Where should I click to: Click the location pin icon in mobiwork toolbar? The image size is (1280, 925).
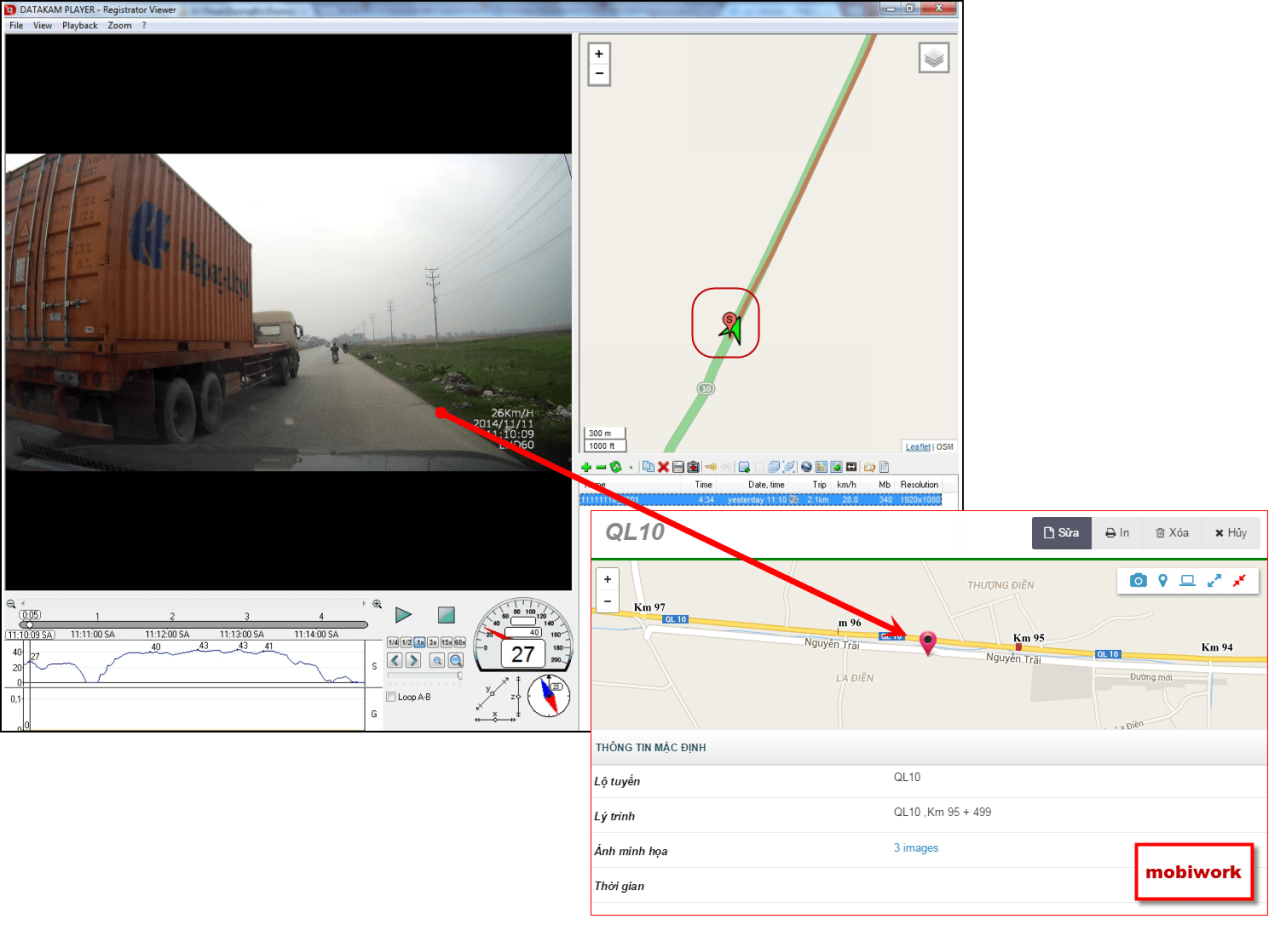1162,580
